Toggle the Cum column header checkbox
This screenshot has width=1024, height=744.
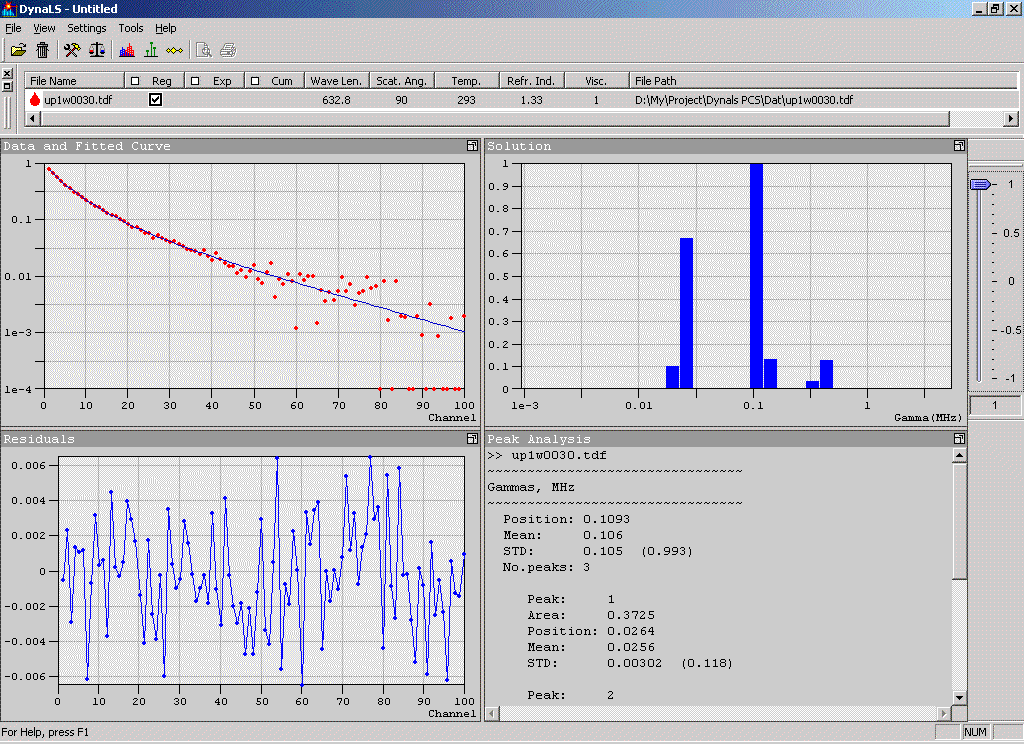[255, 81]
